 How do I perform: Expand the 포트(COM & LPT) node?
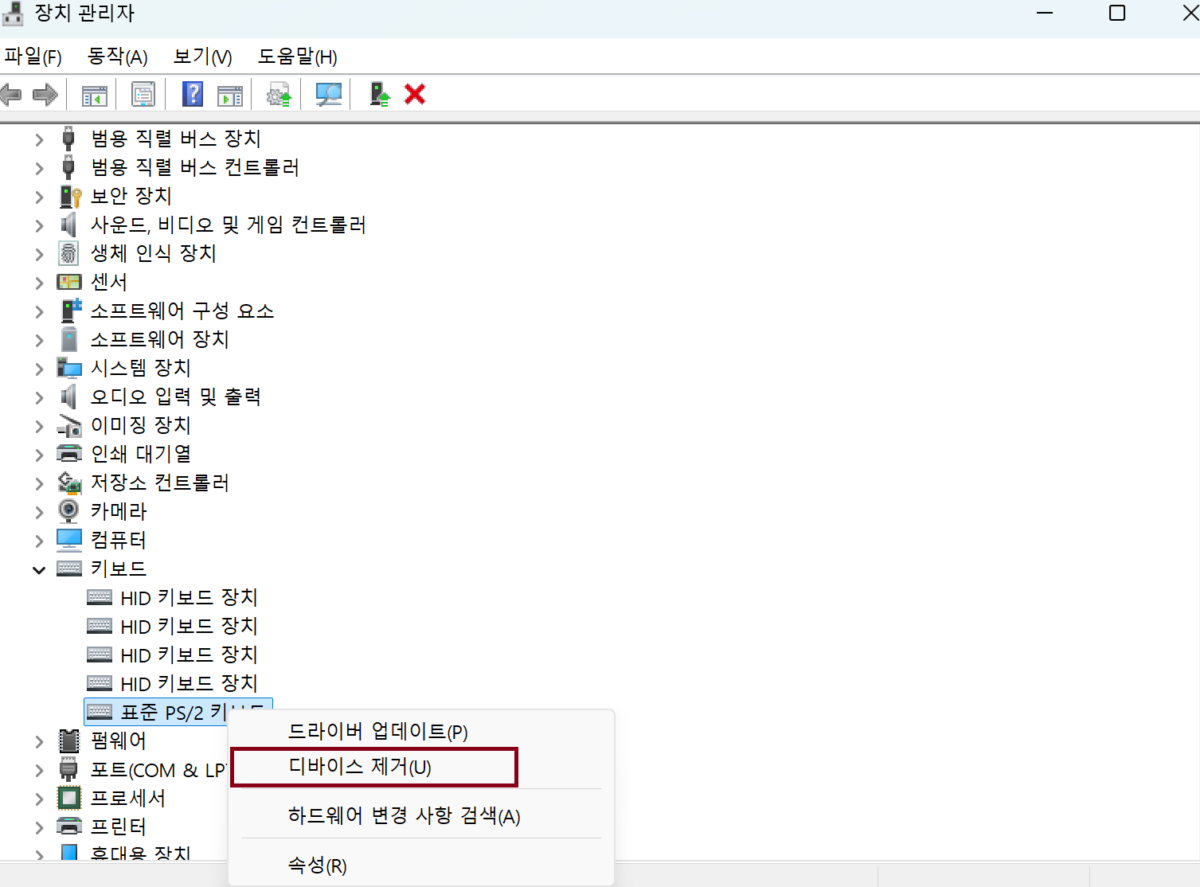39,770
